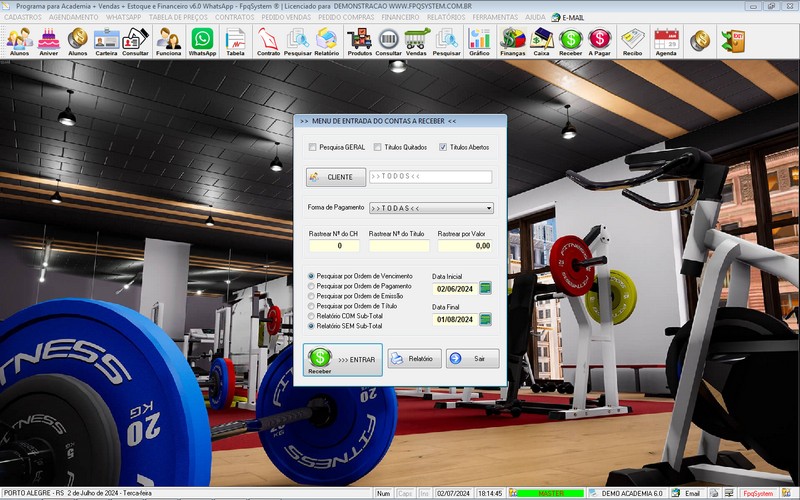Check the Títulos Quitados checkbox
This screenshot has width=800, height=500.
coord(377,147)
